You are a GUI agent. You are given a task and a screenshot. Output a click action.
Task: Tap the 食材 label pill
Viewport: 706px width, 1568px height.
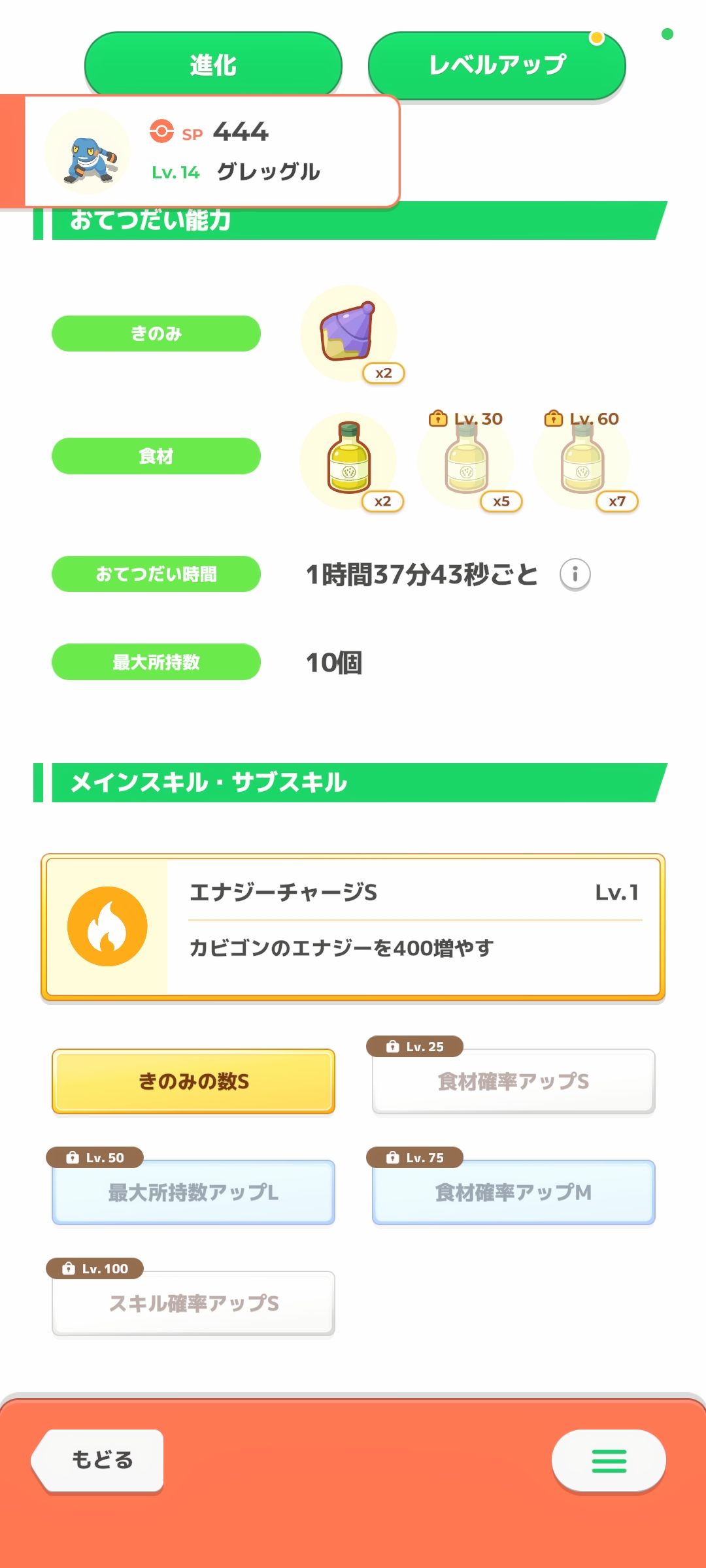156,456
